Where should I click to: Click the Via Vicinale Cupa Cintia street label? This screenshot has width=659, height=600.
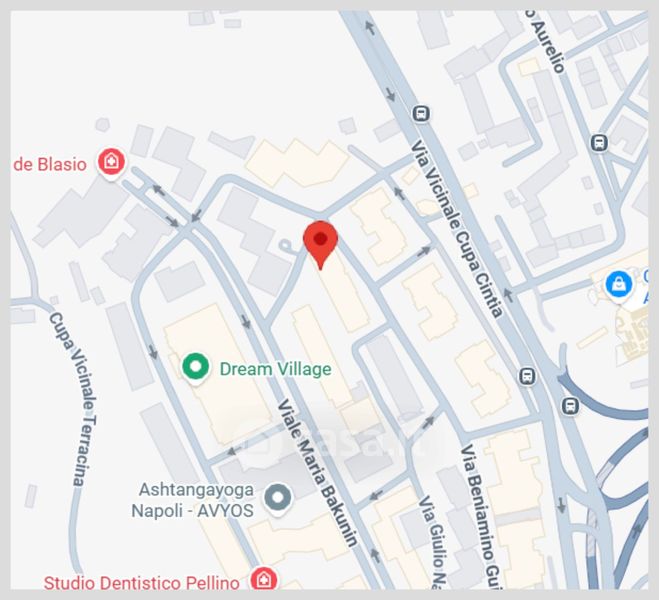point(457,229)
